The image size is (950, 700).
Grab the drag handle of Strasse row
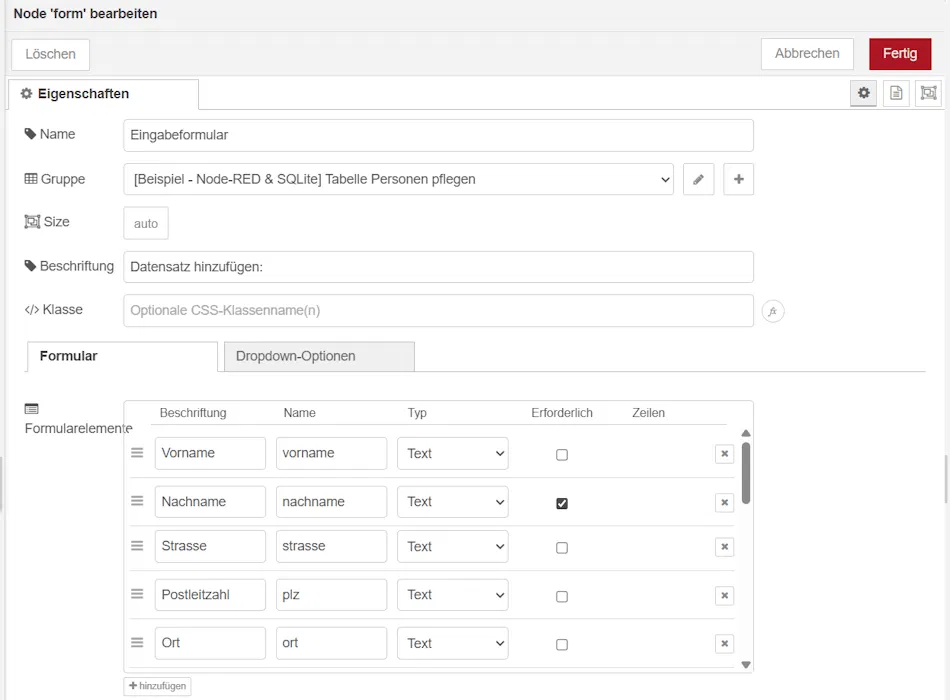pyautogui.click(x=137, y=546)
